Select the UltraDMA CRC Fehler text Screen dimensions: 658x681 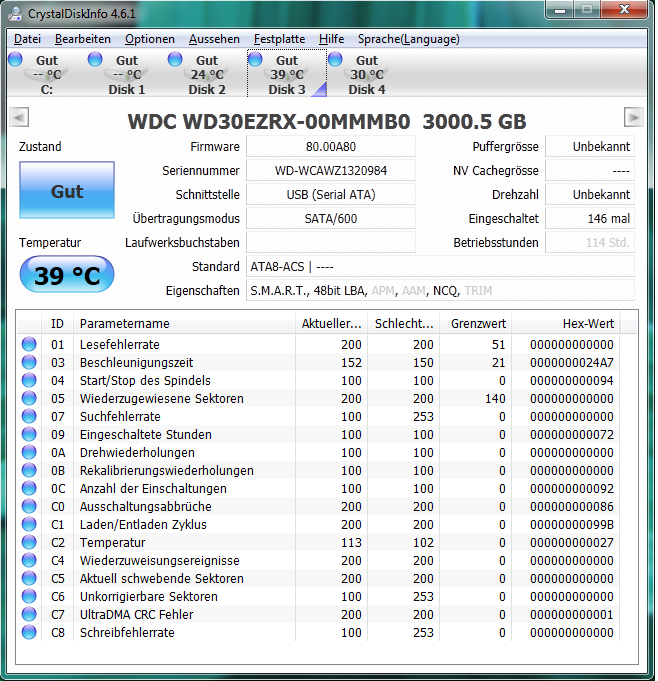[x=136, y=615]
